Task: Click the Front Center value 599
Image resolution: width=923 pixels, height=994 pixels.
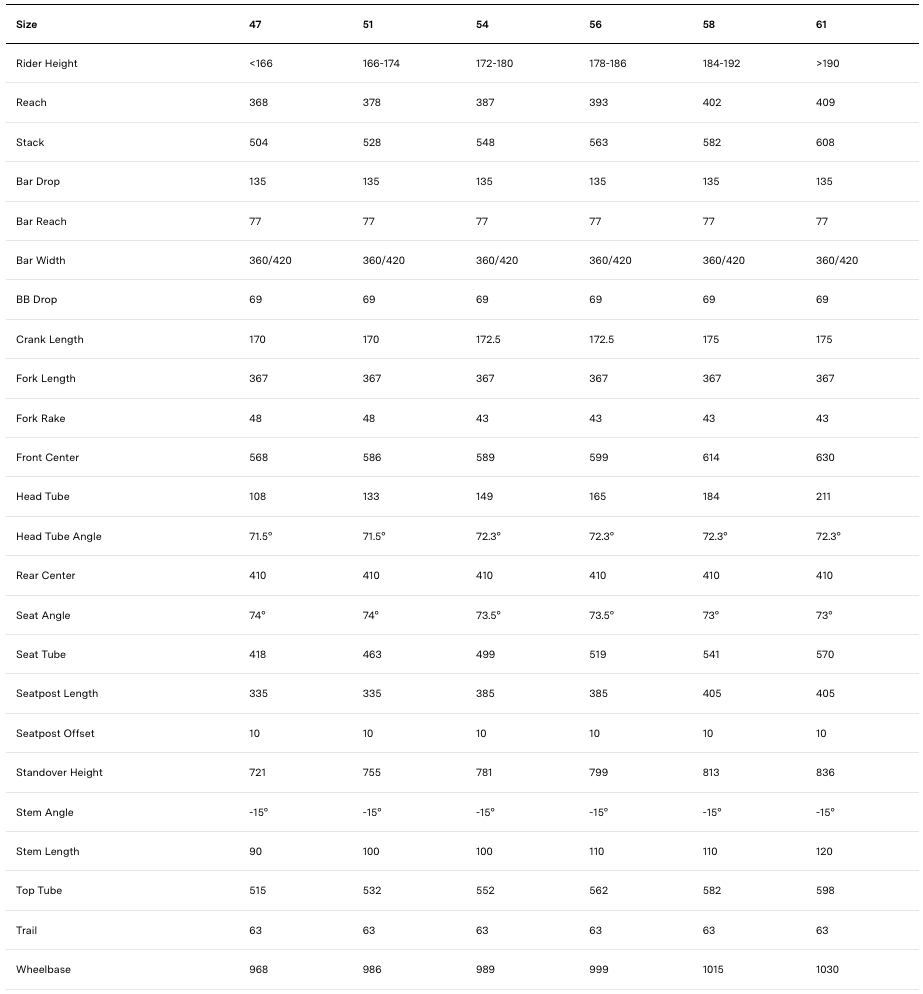Action: [x=599, y=458]
